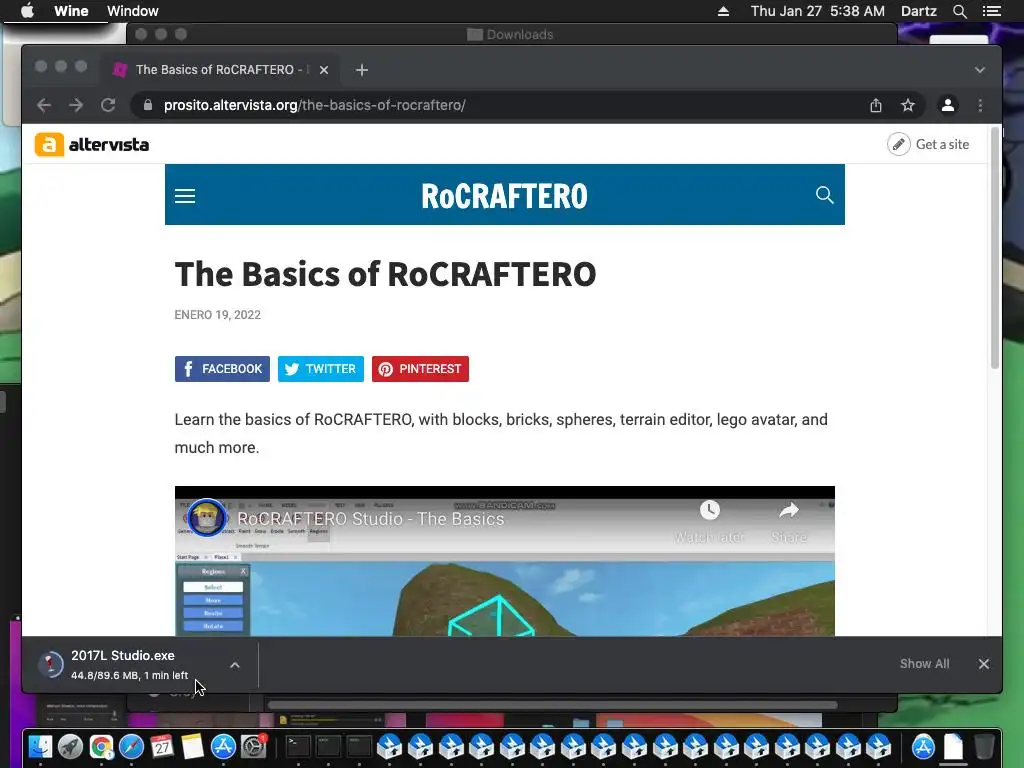This screenshot has width=1024, height=768.
Task: Open Terminal from the dock
Action: point(298,747)
